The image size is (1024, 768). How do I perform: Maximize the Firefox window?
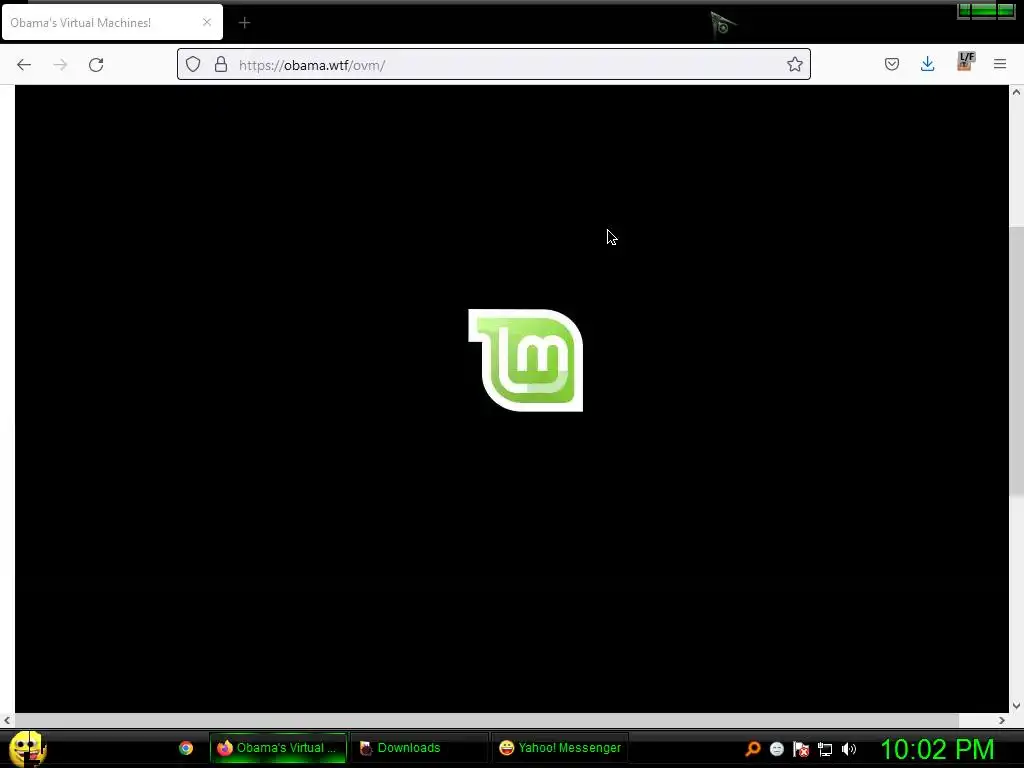pyautogui.click(x=984, y=10)
